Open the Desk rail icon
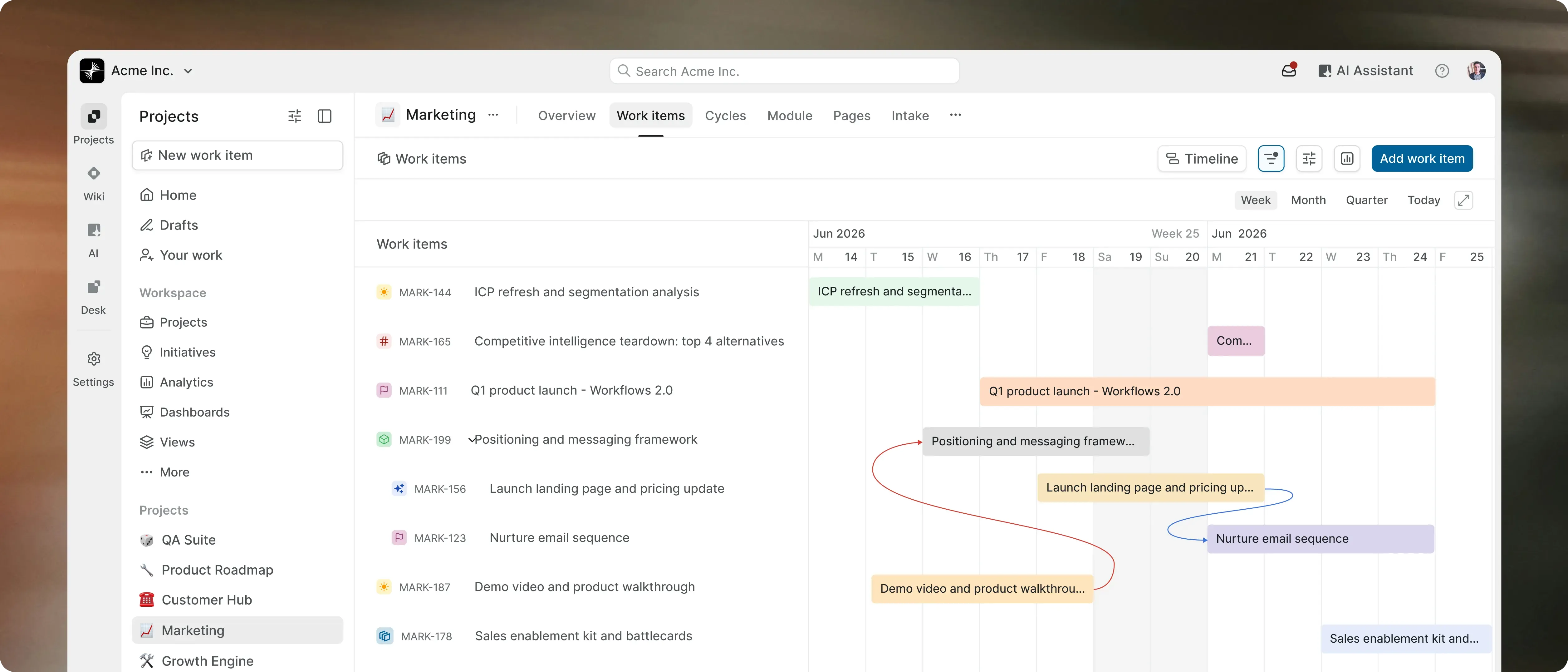The height and width of the screenshot is (672, 1568). [94, 287]
